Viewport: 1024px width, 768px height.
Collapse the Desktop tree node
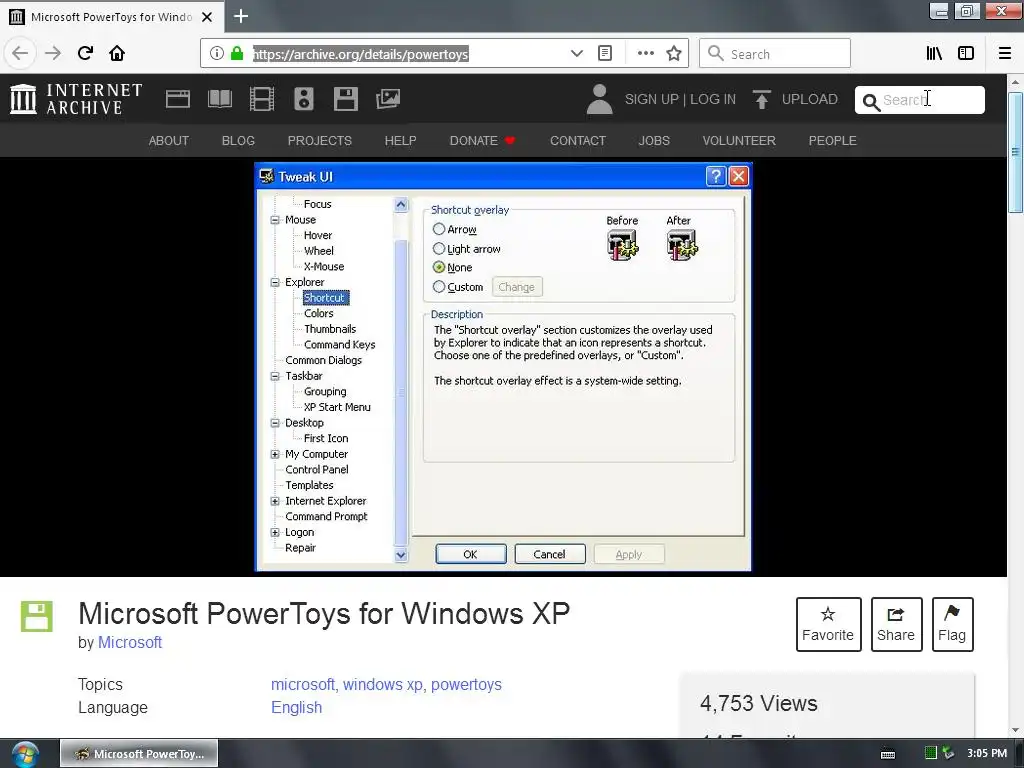275,423
